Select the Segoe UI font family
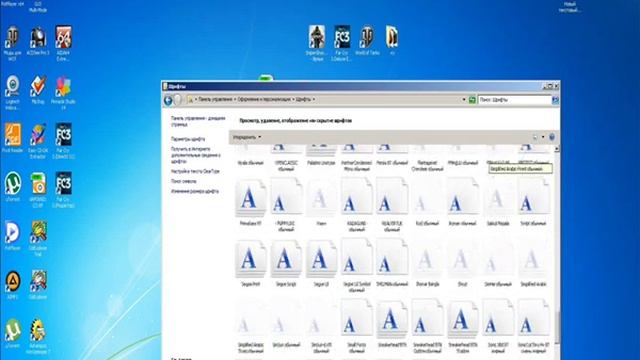Screen dimensions: 640x360 [x=321, y=263]
